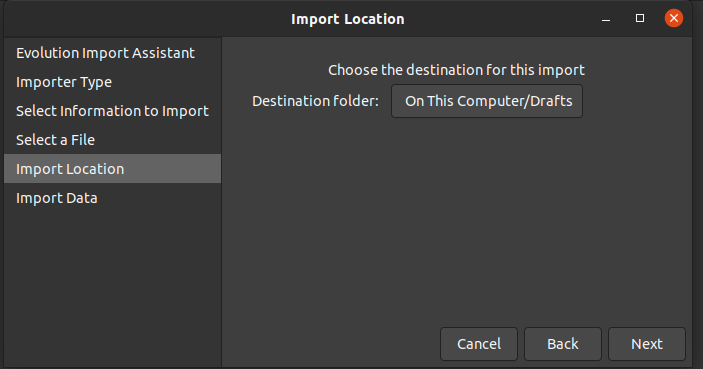Click the 'Destination folder:' label

pyautogui.click(x=315, y=101)
